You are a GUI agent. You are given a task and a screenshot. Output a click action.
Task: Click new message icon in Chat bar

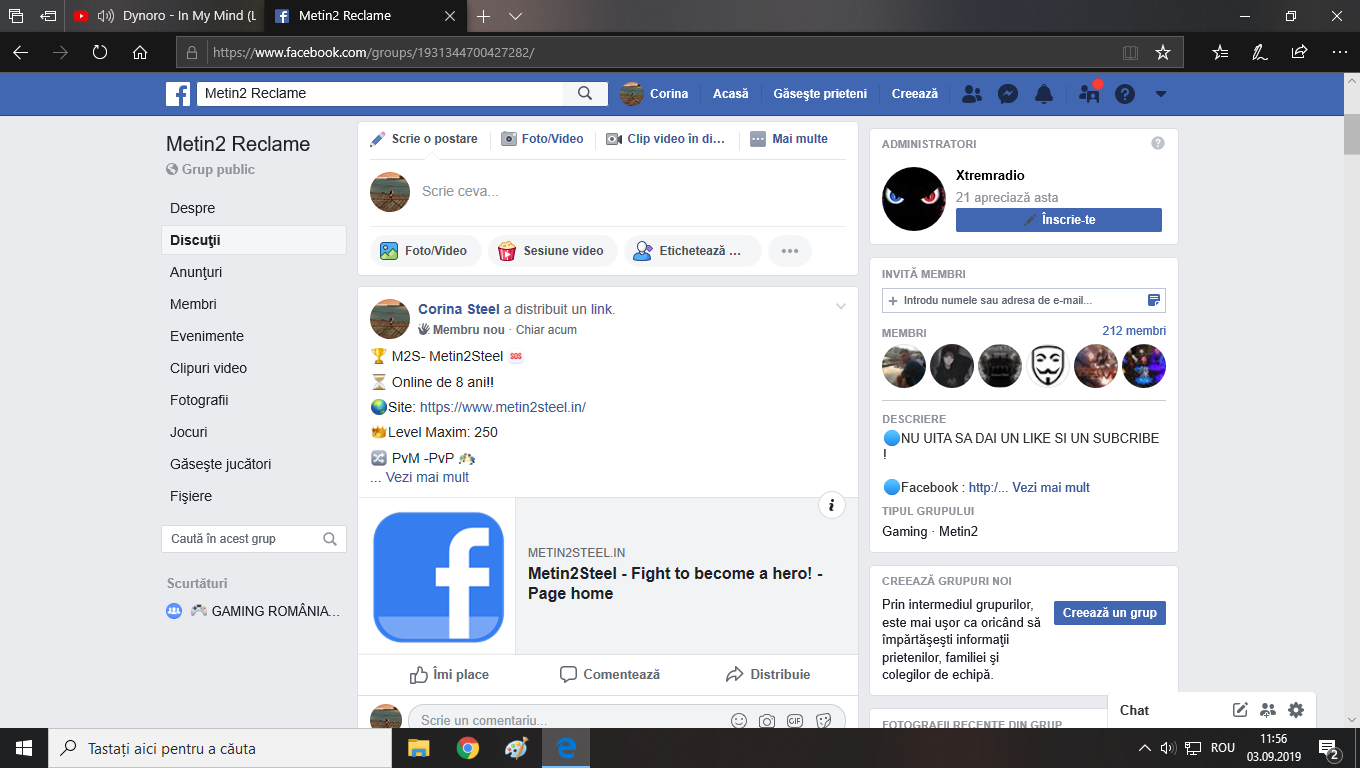pos(1240,710)
